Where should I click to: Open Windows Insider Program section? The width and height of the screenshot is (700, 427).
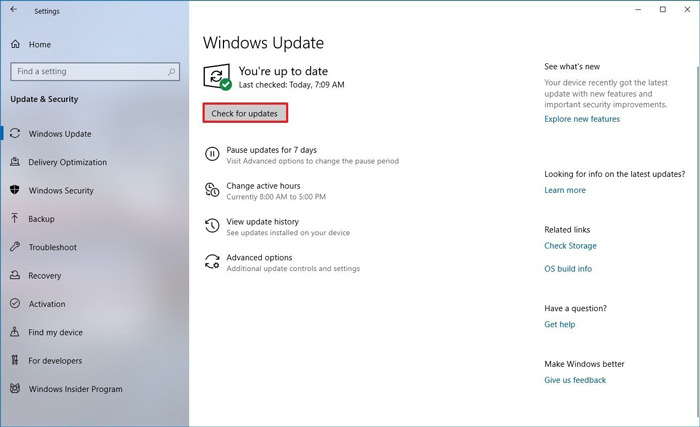(75, 389)
